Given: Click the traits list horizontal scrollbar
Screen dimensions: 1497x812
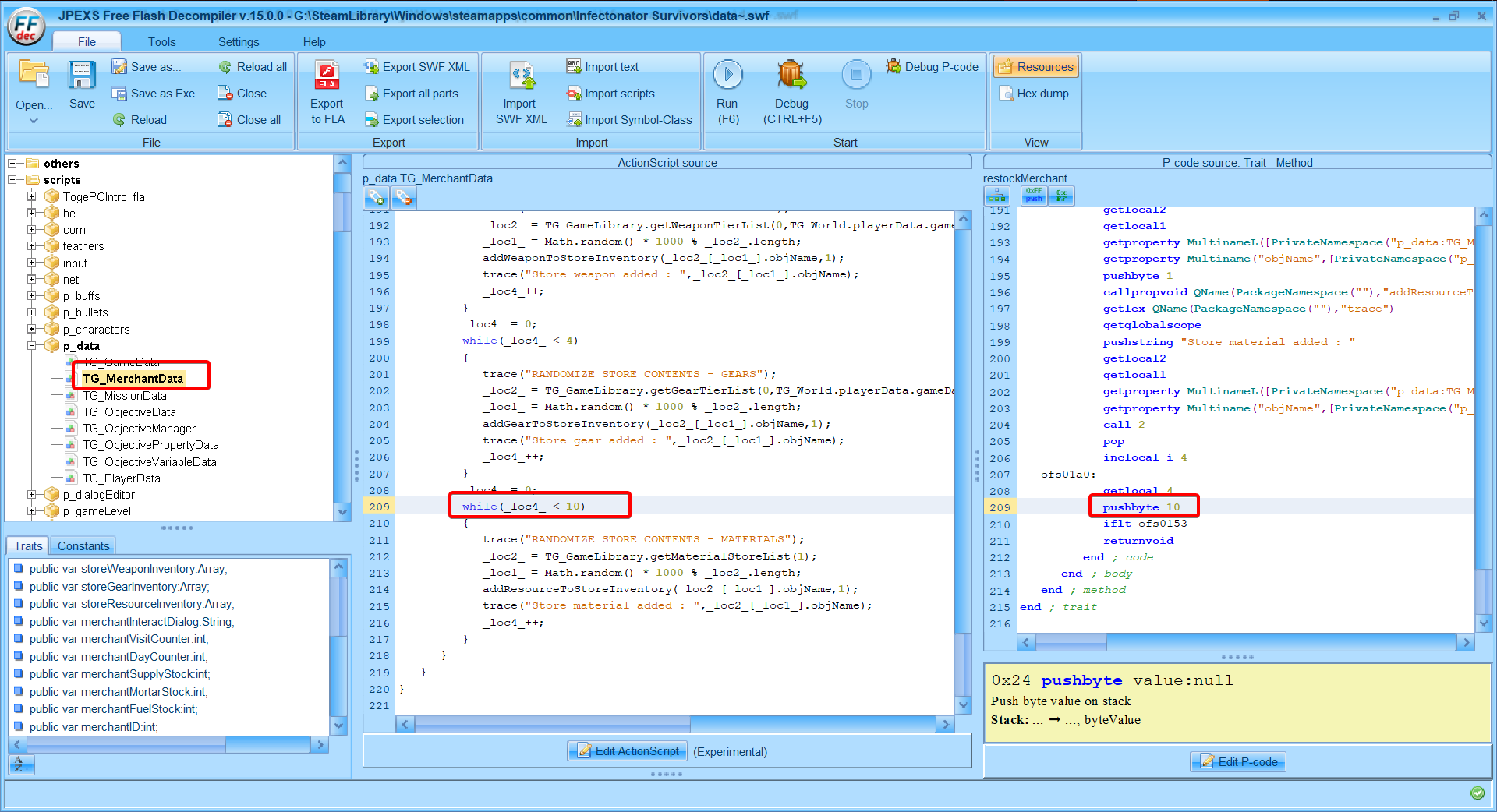Looking at the screenshot, I should point(168,745).
